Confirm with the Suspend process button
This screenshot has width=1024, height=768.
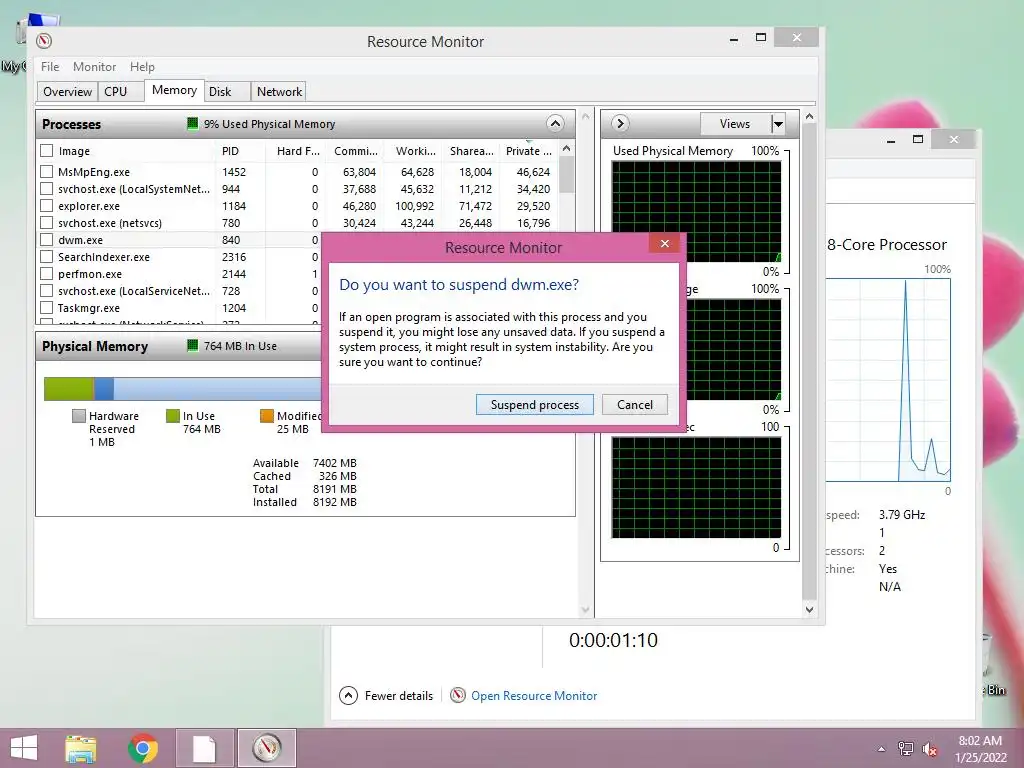pos(534,405)
